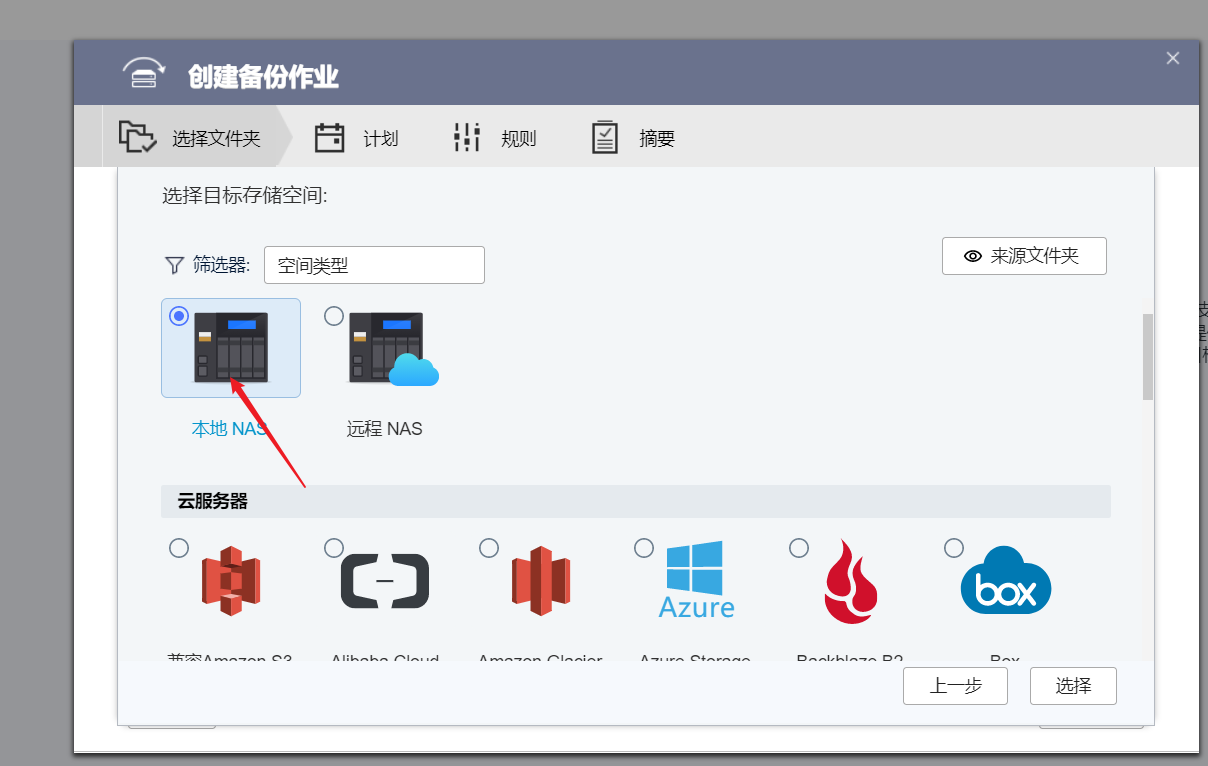Click the 规则 sliders step icon

pos(467,137)
